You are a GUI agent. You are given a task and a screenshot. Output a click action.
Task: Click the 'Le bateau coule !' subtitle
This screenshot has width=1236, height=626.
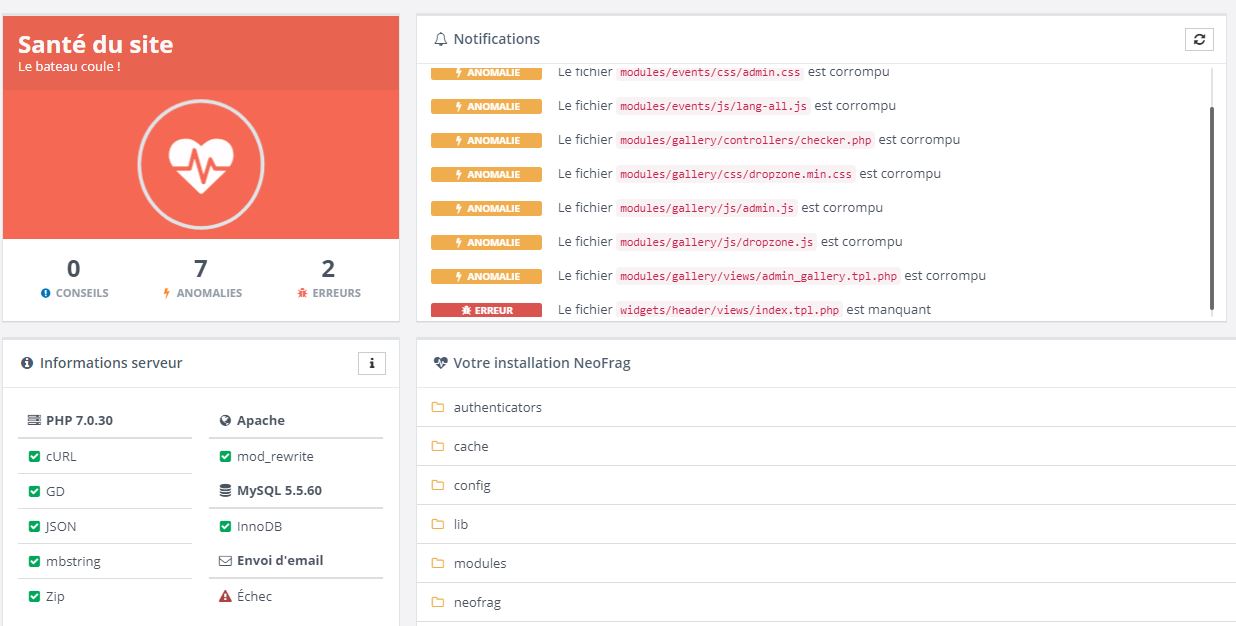[x=69, y=67]
